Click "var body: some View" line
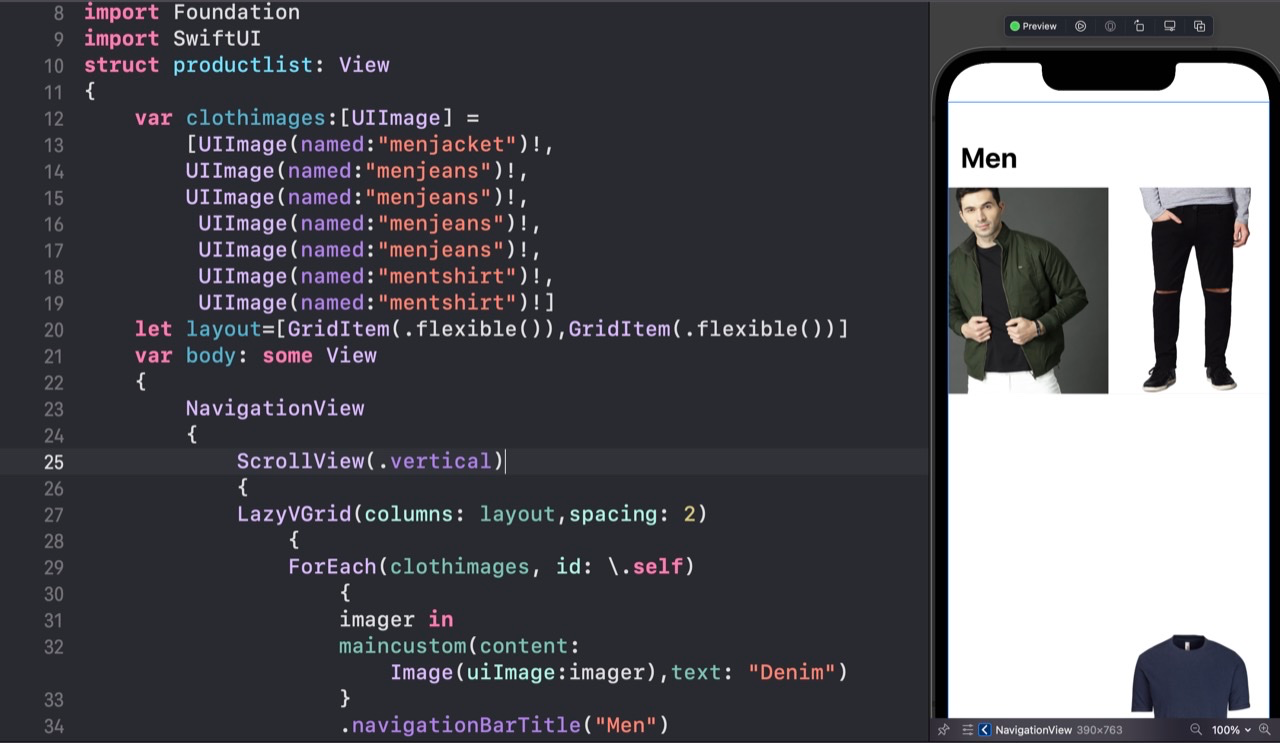Viewport: 1280px width, 743px height. [x=256, y=355]
